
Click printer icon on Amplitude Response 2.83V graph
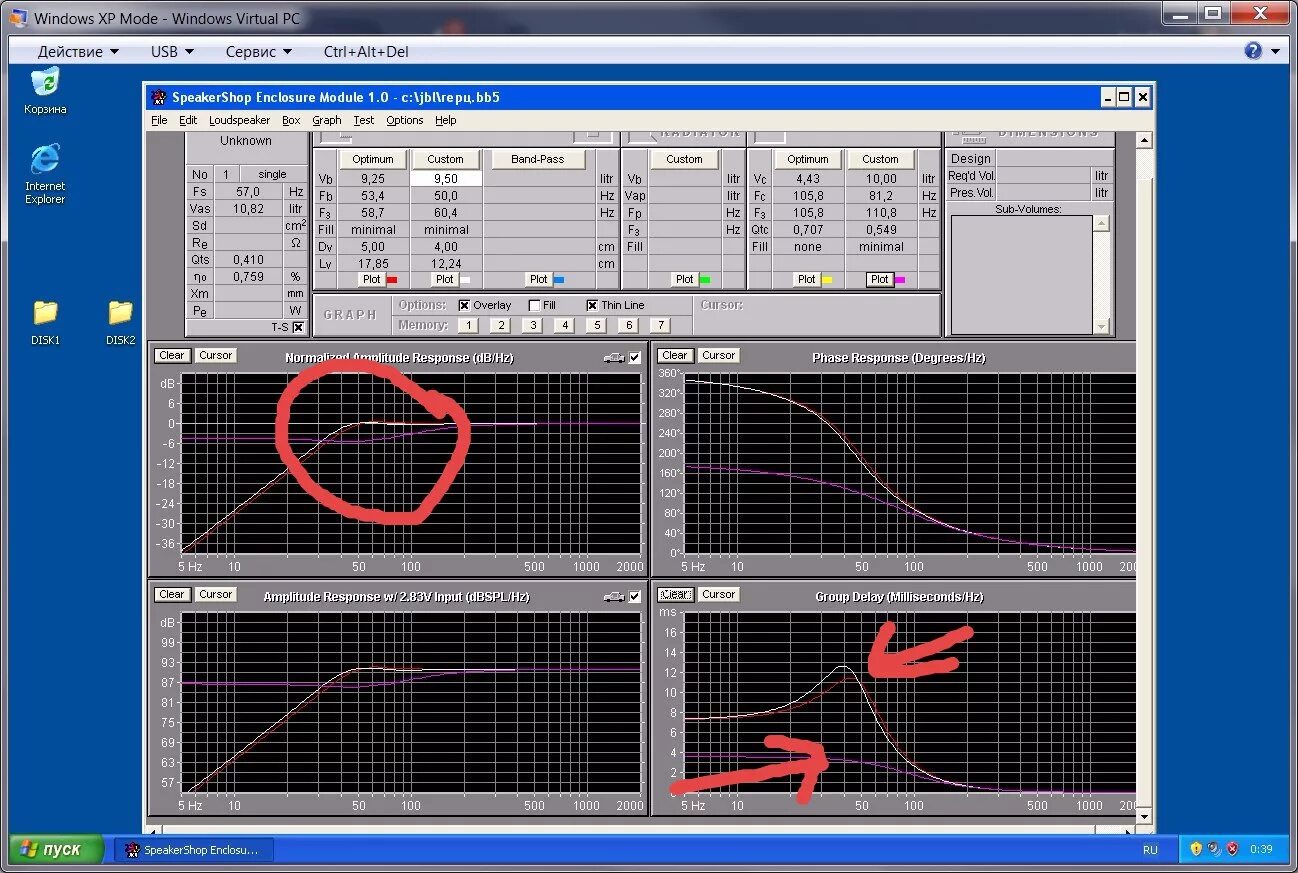[613, 596]
